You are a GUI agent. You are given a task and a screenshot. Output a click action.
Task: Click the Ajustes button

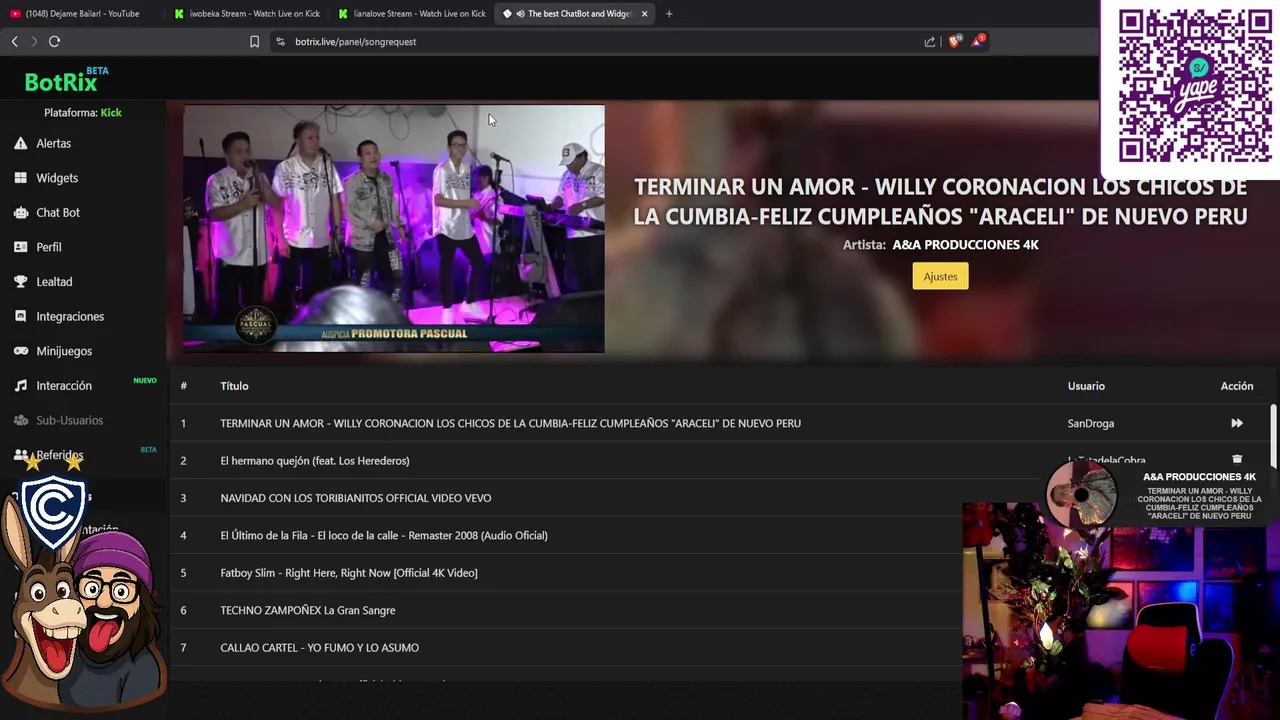(940, 276)
